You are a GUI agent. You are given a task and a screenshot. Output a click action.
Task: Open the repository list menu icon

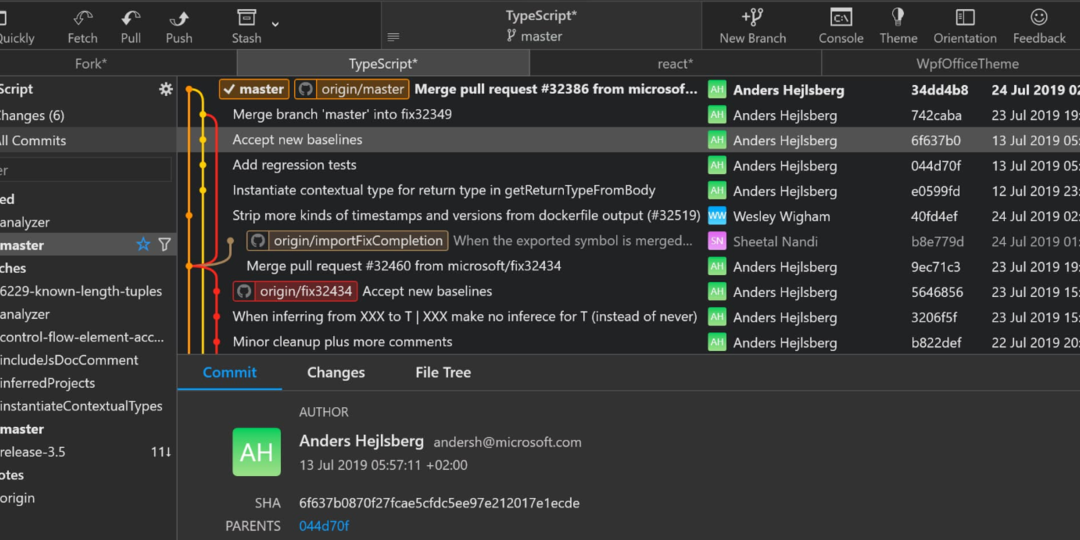(393, 37)
